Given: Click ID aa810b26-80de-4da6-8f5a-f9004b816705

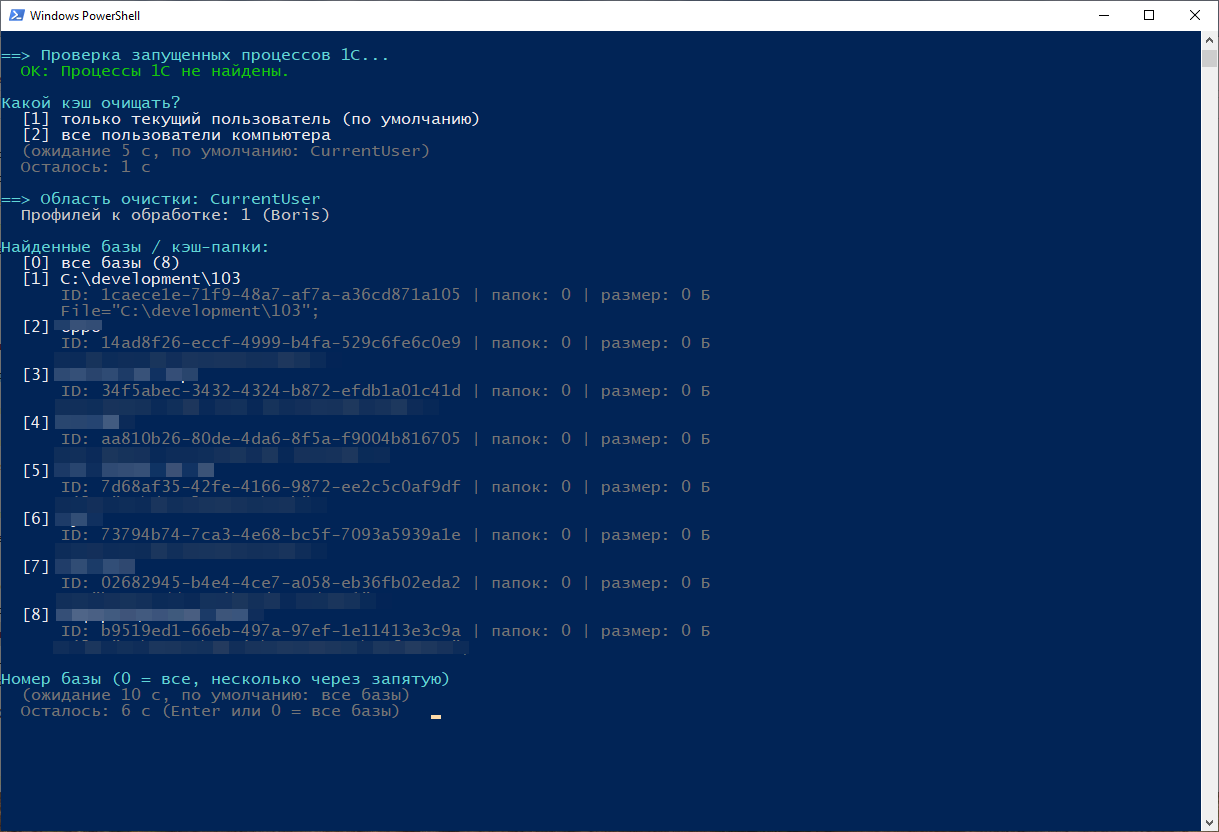Looking at the screenshot, I should tap(261, 439).
